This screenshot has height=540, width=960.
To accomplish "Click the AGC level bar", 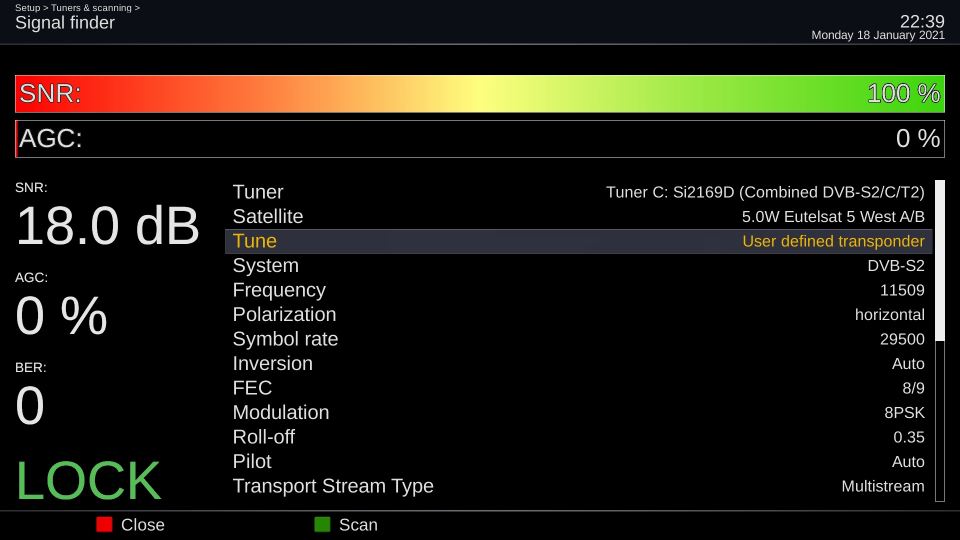I will tap(480, 139).
